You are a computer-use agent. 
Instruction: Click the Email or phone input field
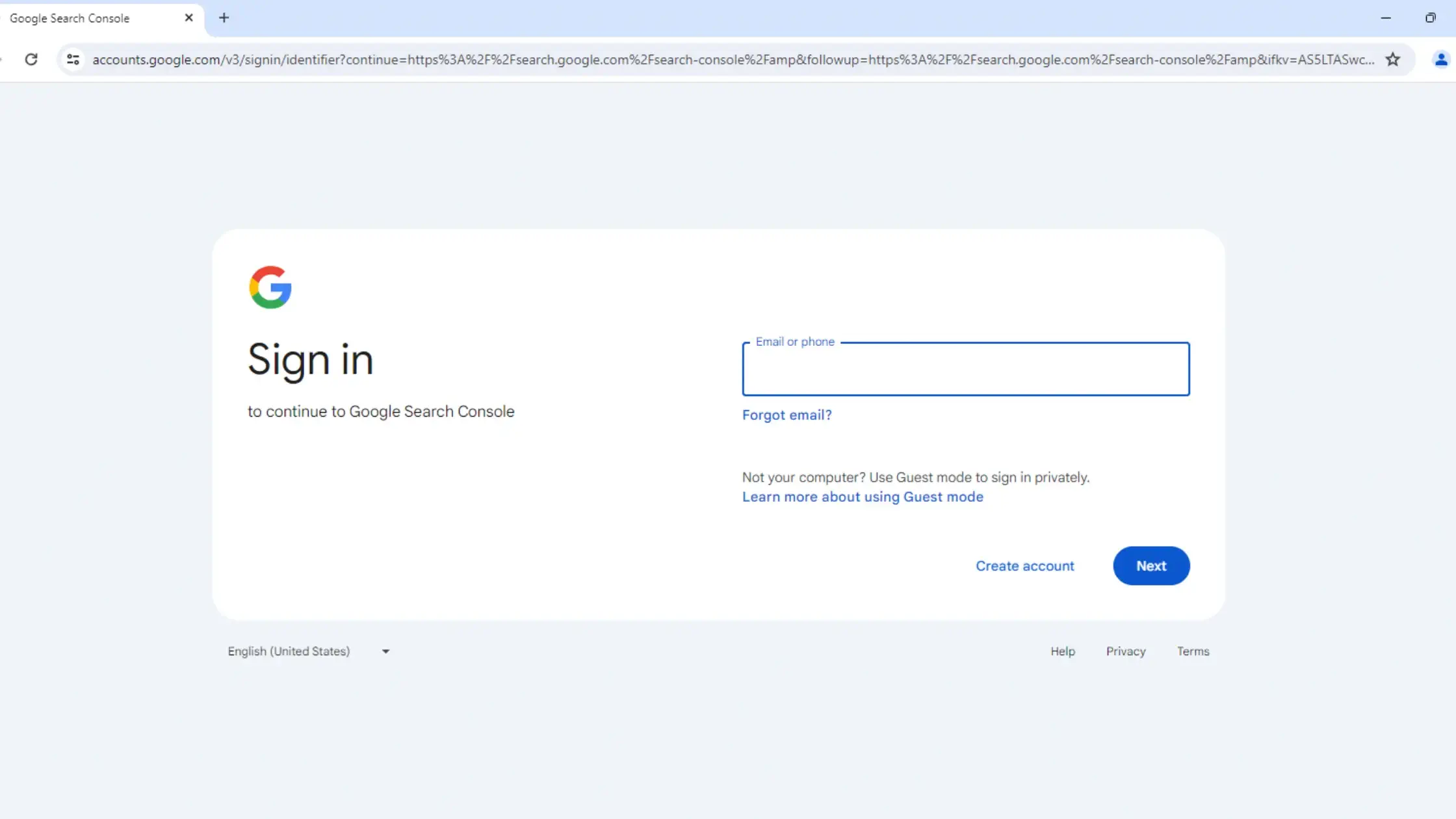point(966,368)
